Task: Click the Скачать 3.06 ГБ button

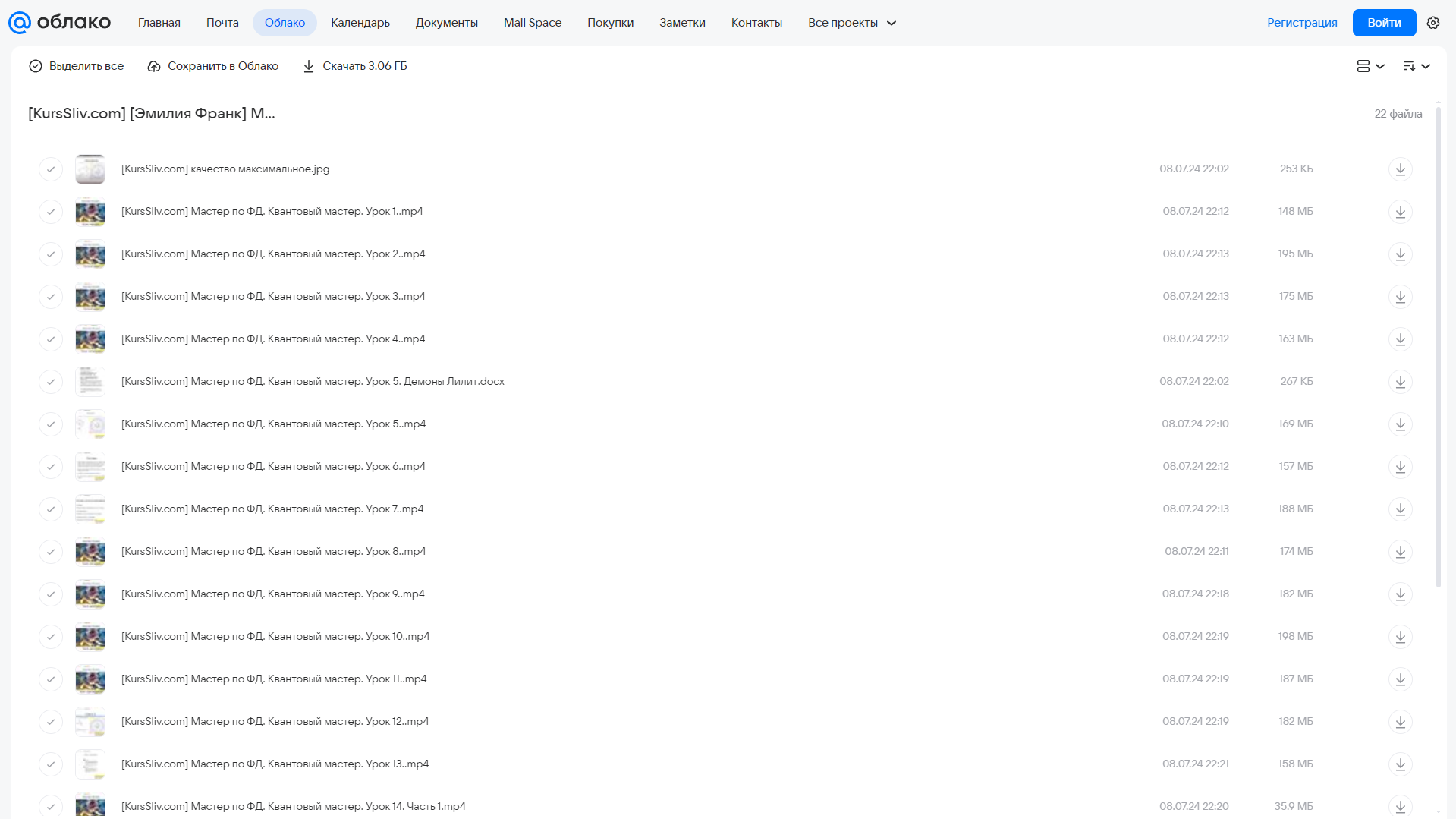Action: tap(355, 66)
